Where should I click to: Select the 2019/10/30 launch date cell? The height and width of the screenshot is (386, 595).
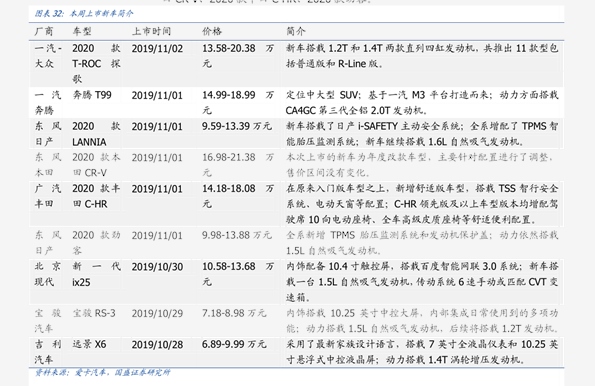coord(157,267)
